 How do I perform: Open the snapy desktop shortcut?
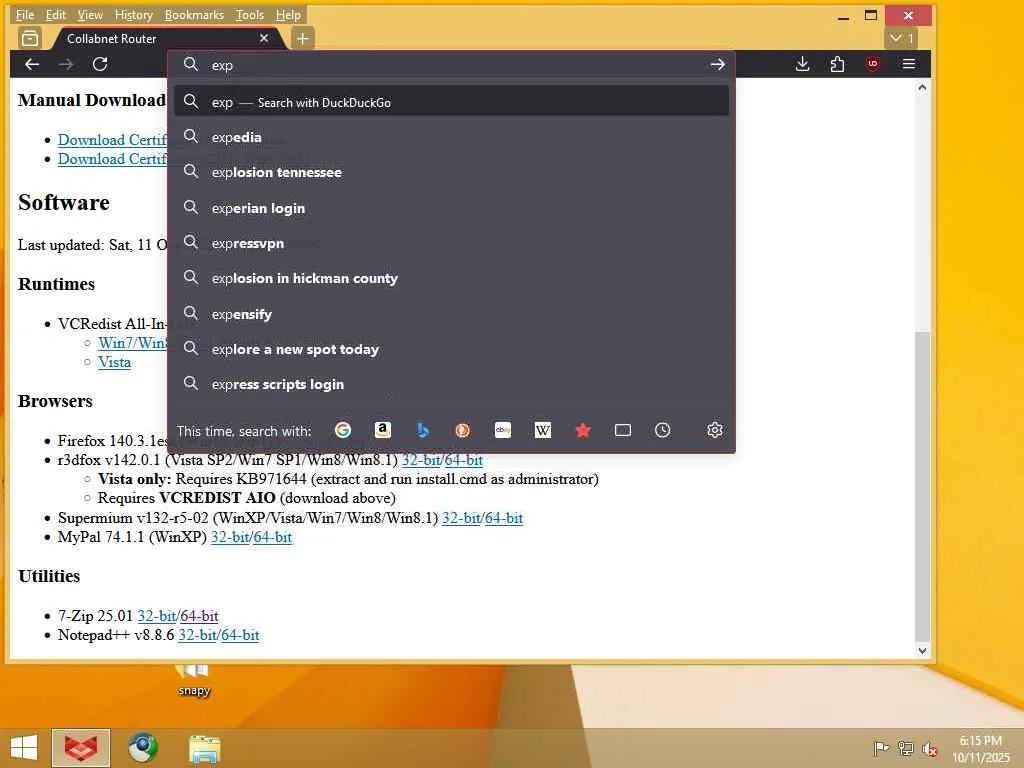pos(193,681)
